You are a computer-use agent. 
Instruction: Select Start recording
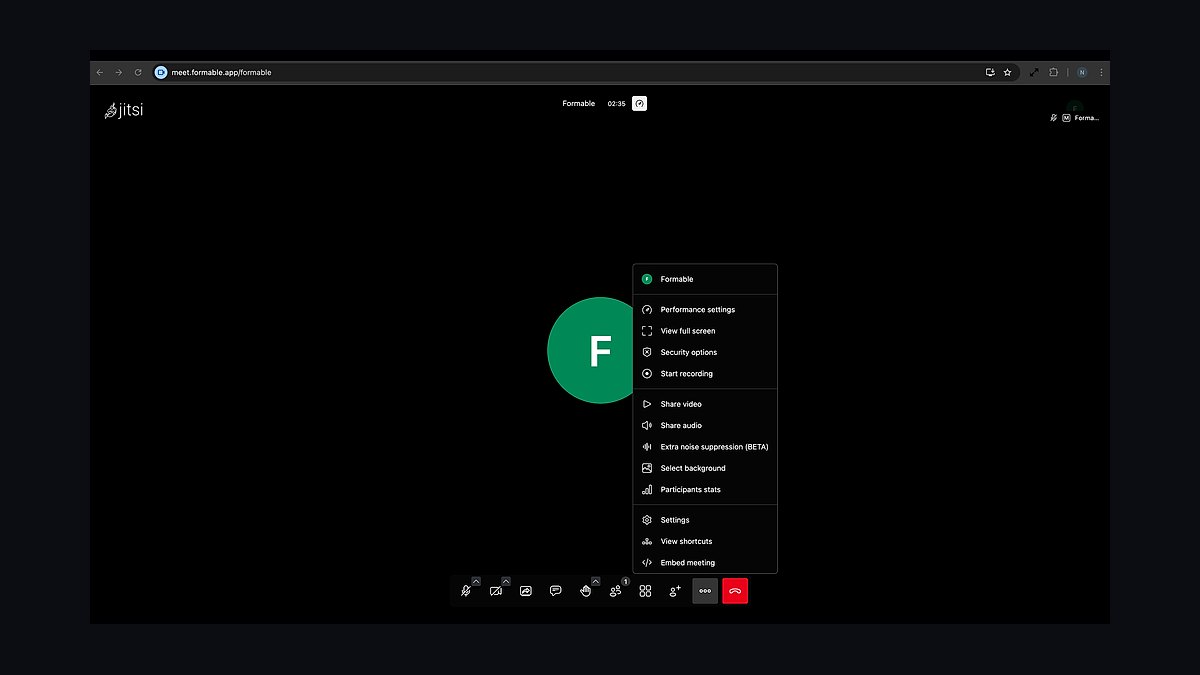pos(705,374)
